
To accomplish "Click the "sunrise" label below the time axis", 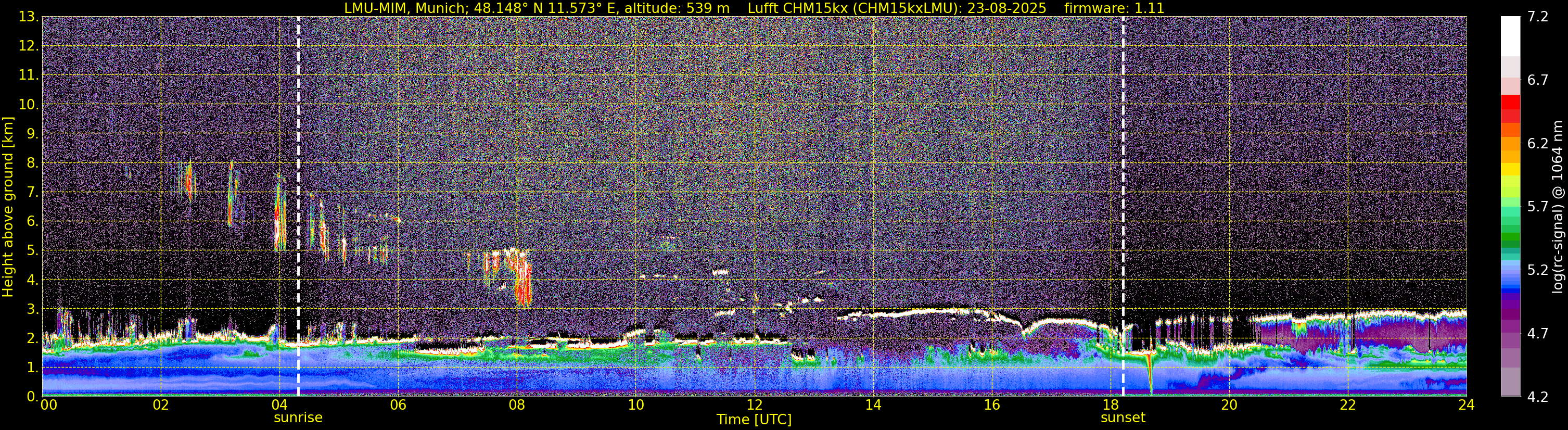I will [298, 418].
